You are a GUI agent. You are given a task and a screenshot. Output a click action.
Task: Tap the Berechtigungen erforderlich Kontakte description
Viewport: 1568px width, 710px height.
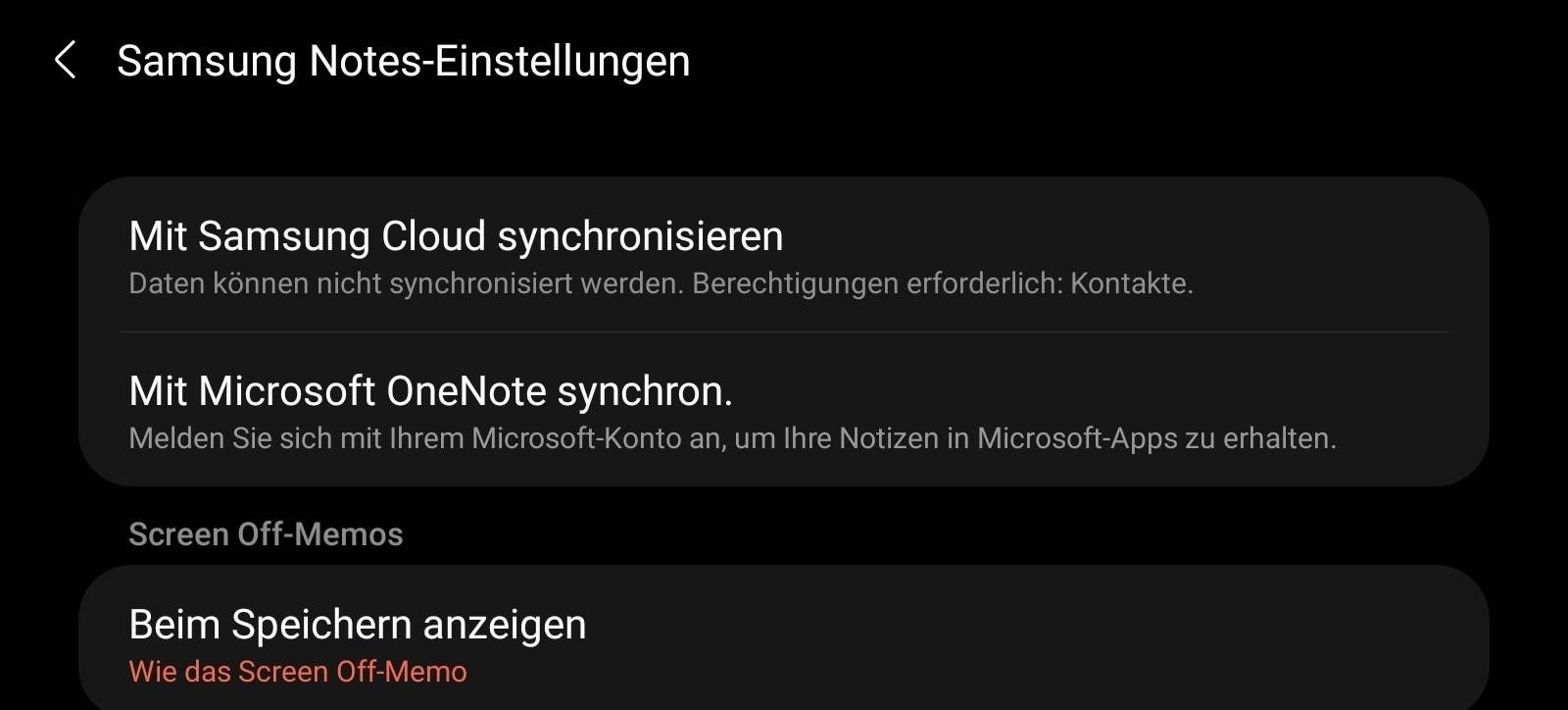[x=662, y=284]
